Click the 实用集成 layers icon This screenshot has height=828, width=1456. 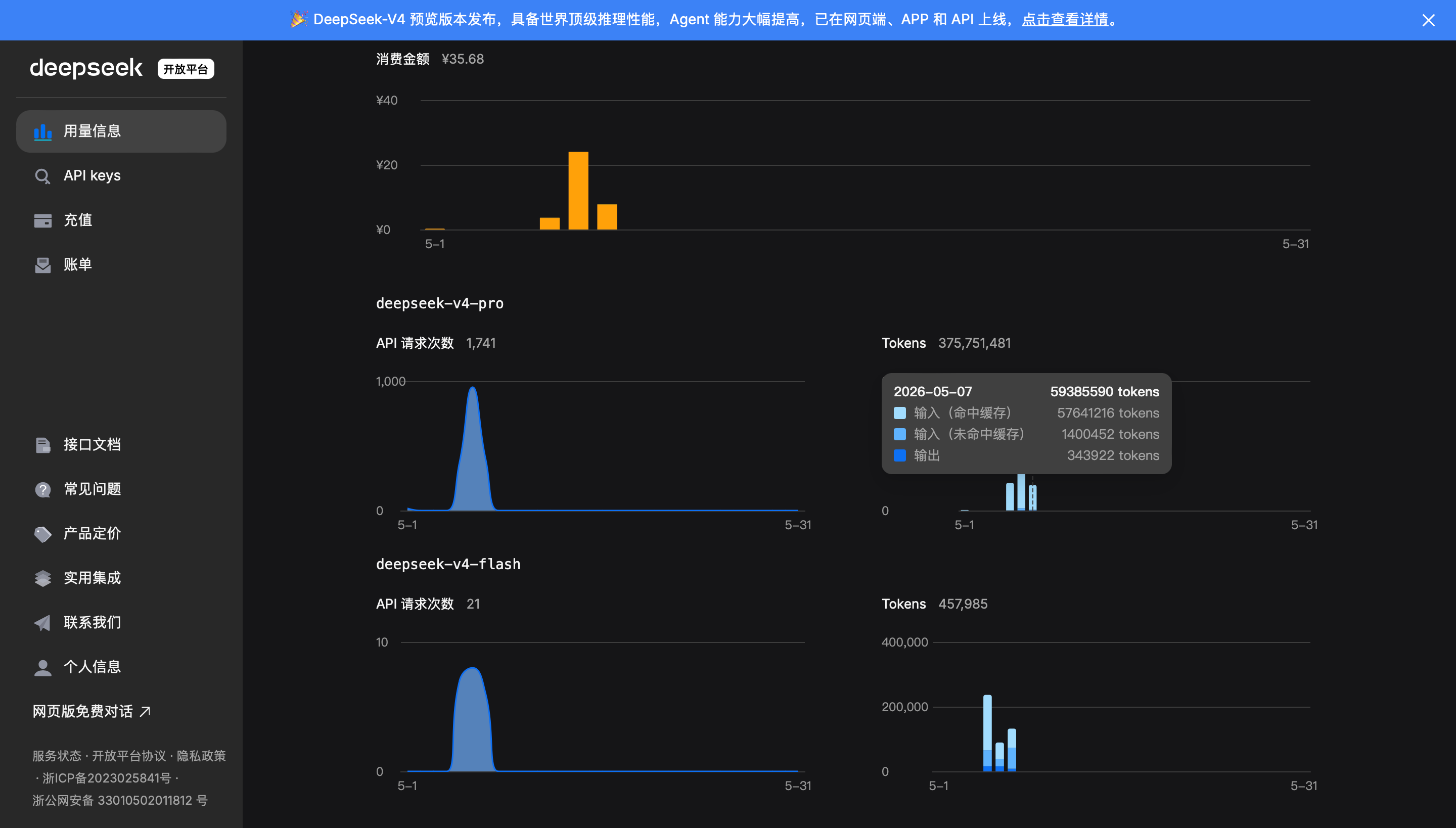click(x=42, y=578)
